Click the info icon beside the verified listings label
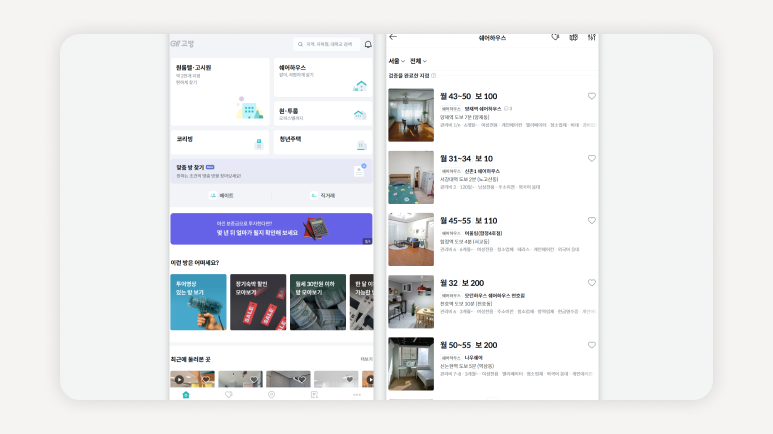Image resolution: width=773 pixels, height=434 pixels. pos(434,75)
